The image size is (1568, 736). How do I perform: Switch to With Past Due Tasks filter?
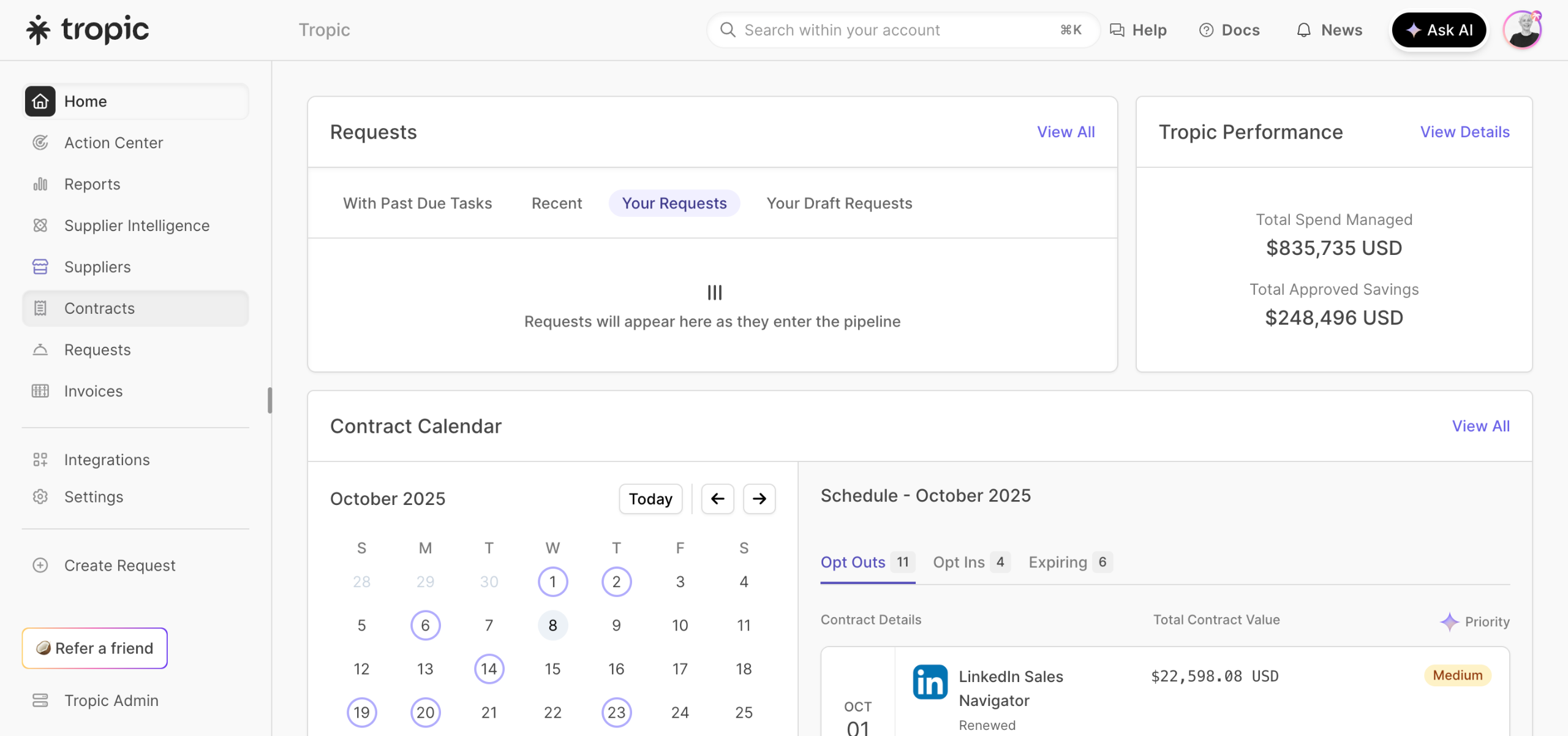[x=417, y=203]
